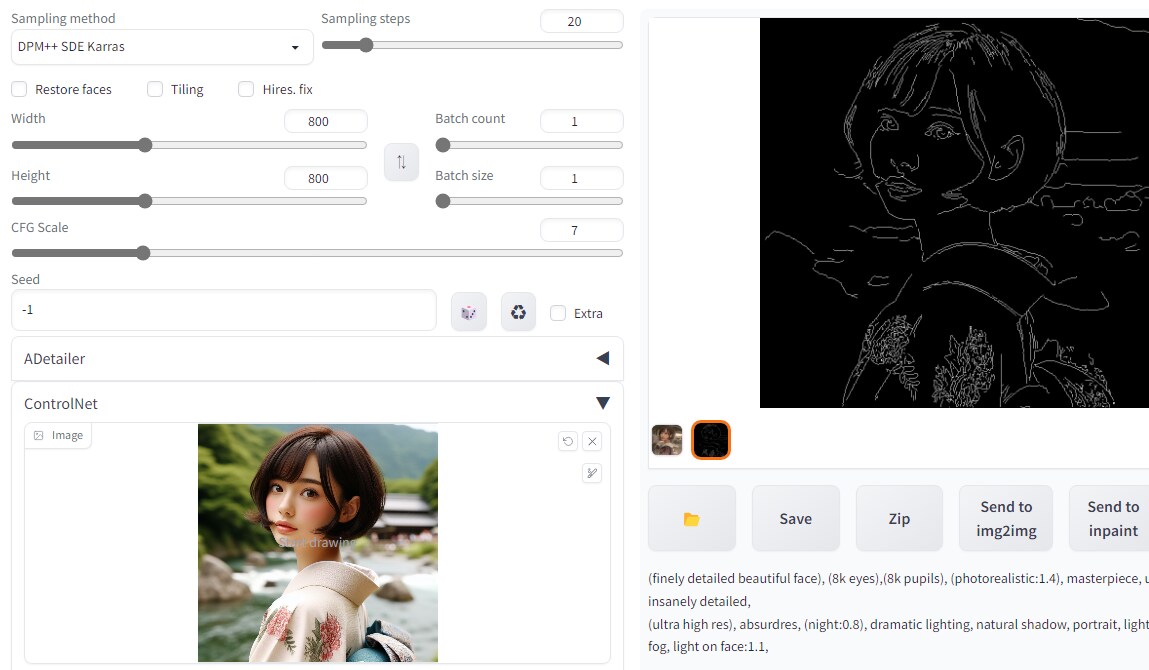This screenshot has height=670, width=1149.
Task: Enable the Hires. fix checkbox
Action: [x=246, y=89]
